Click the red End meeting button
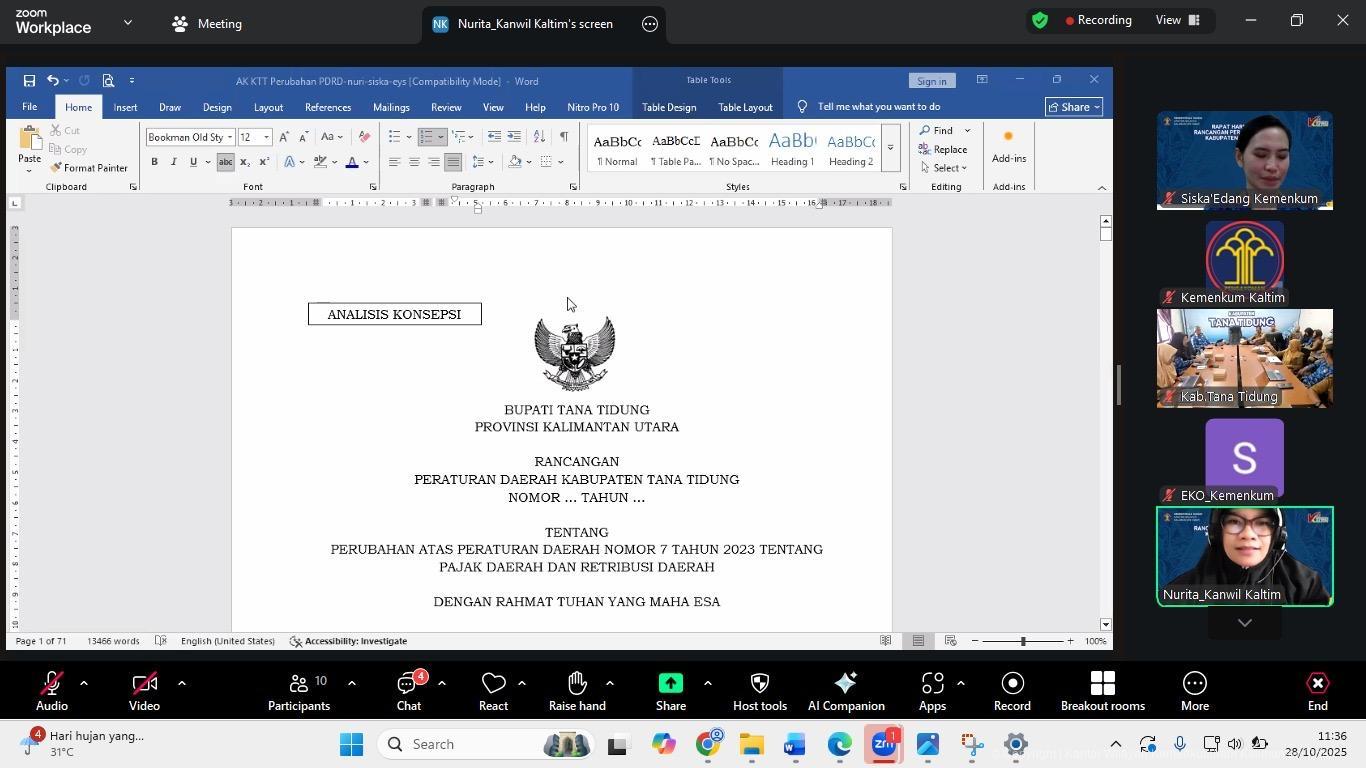This screenshot has height=768, width=1366. [x=1317, y=691]
